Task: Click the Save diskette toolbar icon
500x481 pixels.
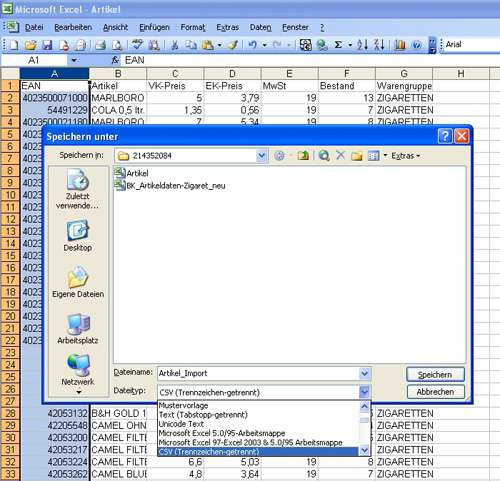Action: pyautogui.click(x=47, y=45)
